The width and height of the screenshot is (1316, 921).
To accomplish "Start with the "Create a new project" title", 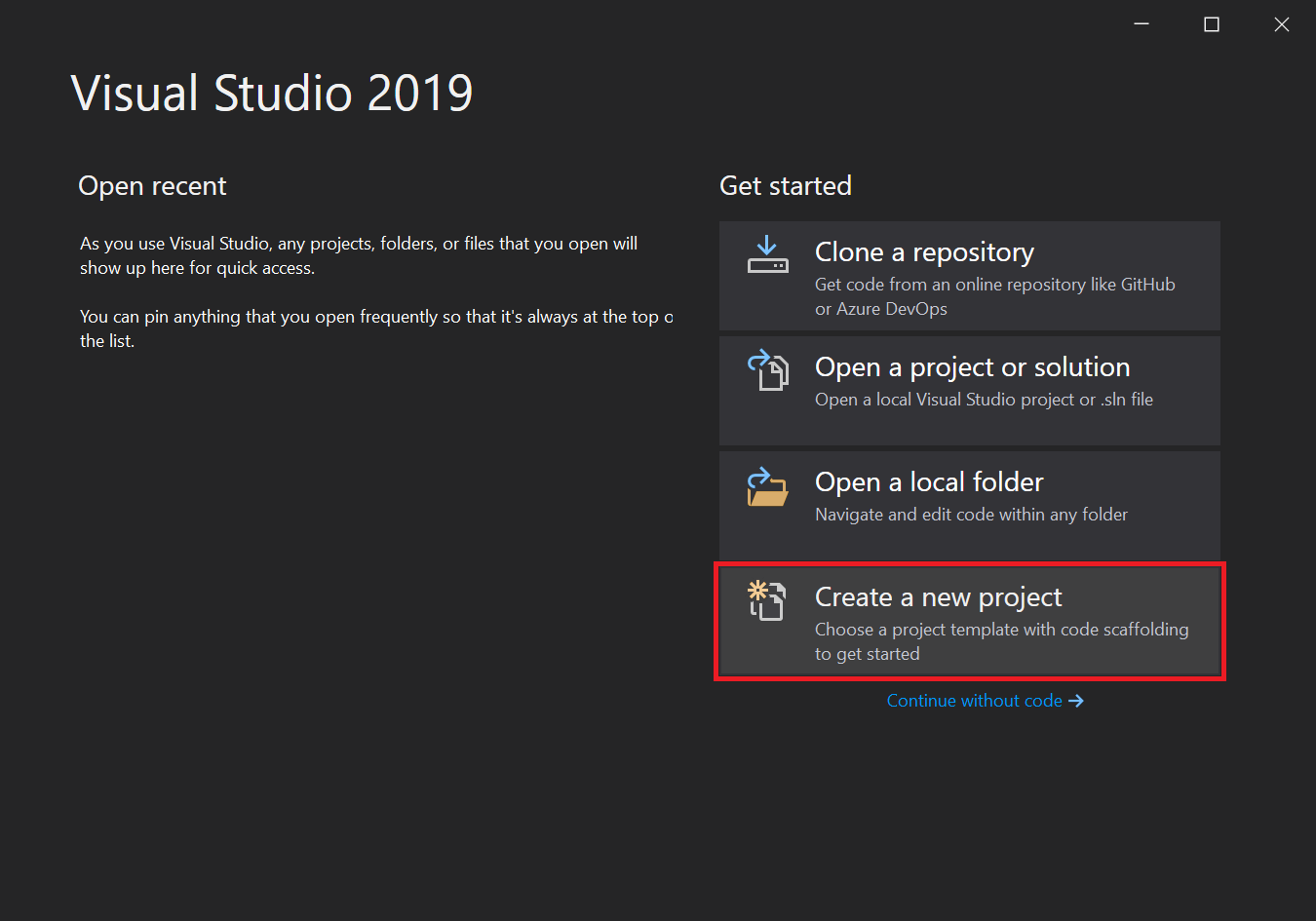I will point(938,597).
